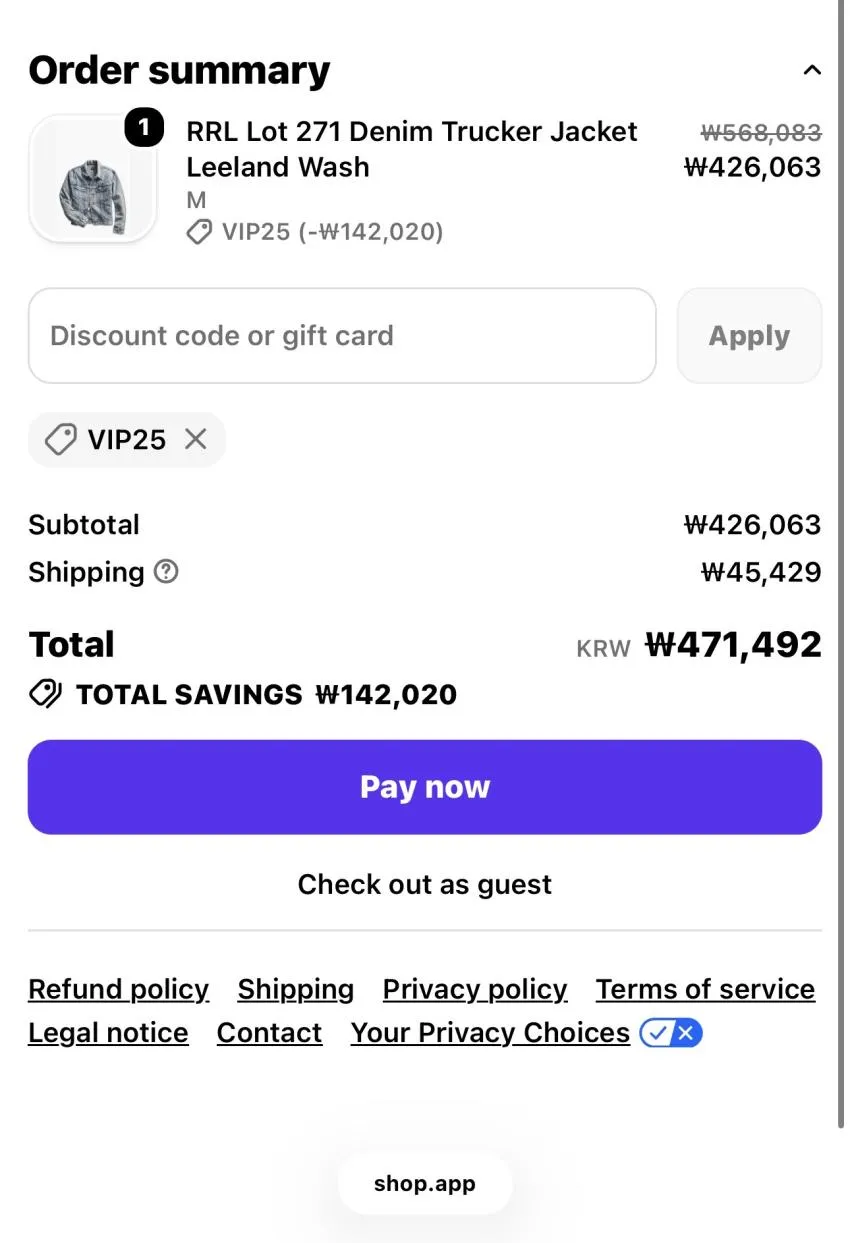Screen dimensions: 850x1243
Task: Open the Terms of service link
Action: 705,990
